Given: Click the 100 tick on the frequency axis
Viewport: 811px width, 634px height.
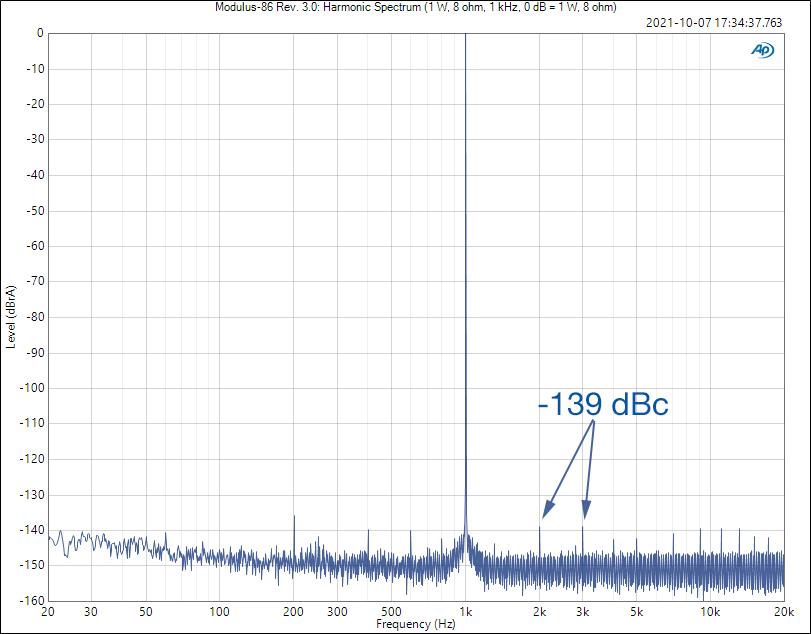Looking at the screenshot, I should 219,612.
